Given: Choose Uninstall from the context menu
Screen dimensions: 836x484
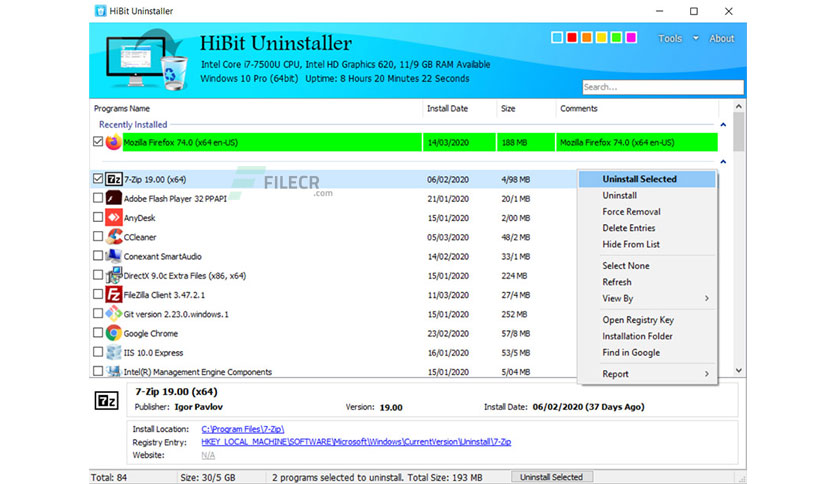Looking at the screenshot, I should point(647,196).
